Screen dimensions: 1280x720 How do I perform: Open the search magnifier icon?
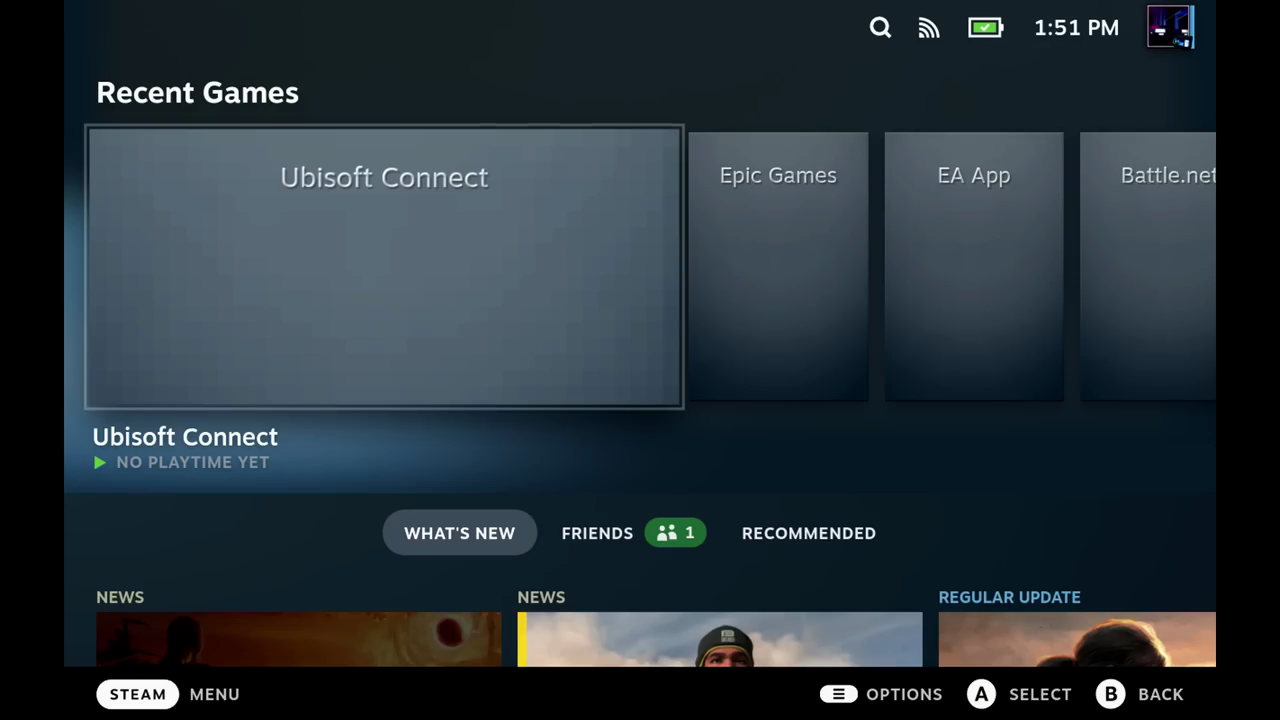(880, 28)
